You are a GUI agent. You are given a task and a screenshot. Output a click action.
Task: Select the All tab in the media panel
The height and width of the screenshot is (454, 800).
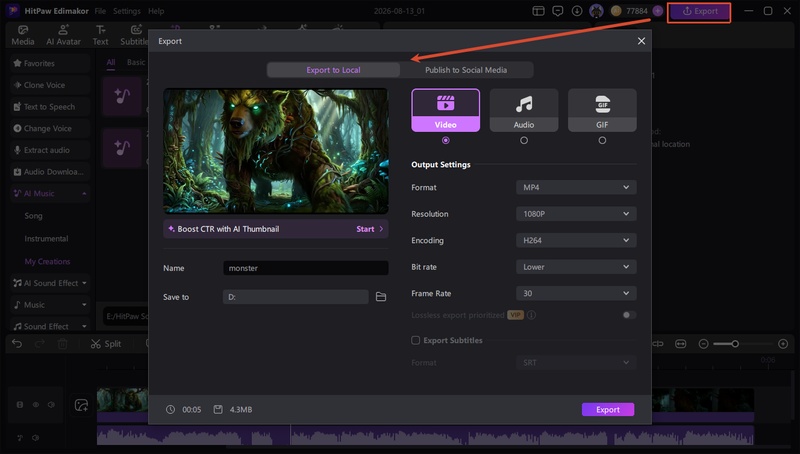pos(111,62)
